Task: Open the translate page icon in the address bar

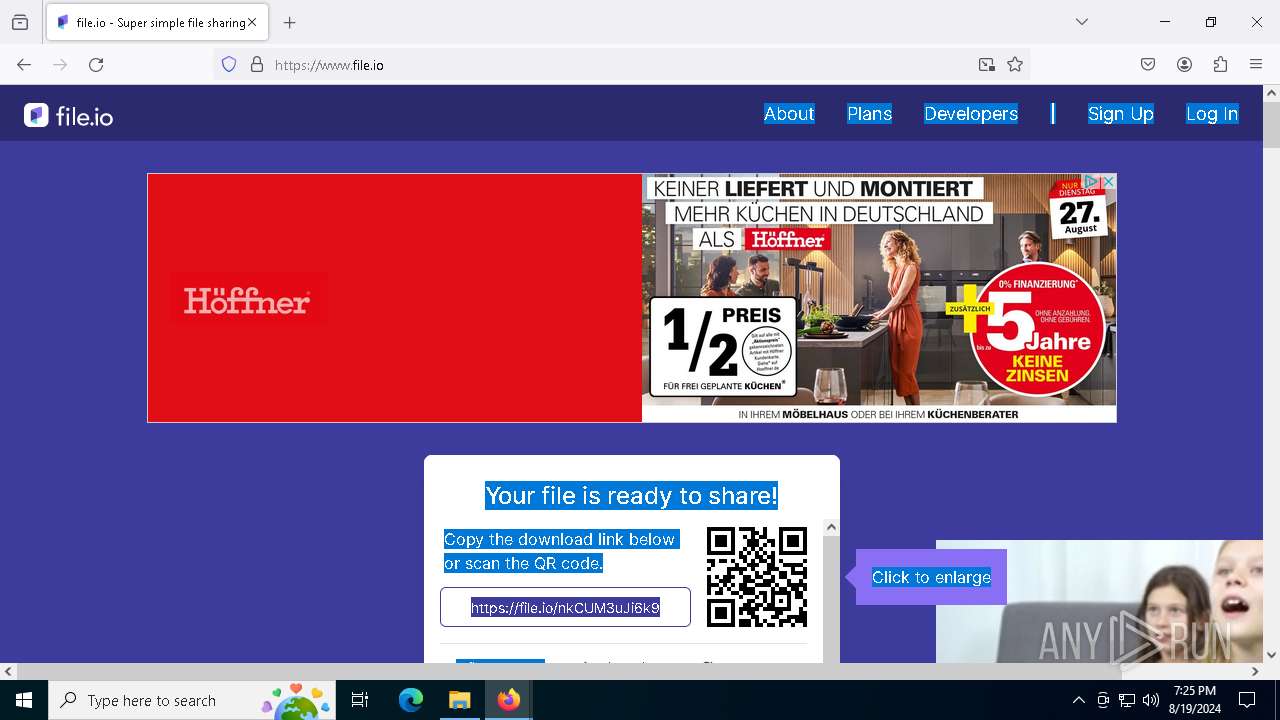Action: tap(987, 65)
